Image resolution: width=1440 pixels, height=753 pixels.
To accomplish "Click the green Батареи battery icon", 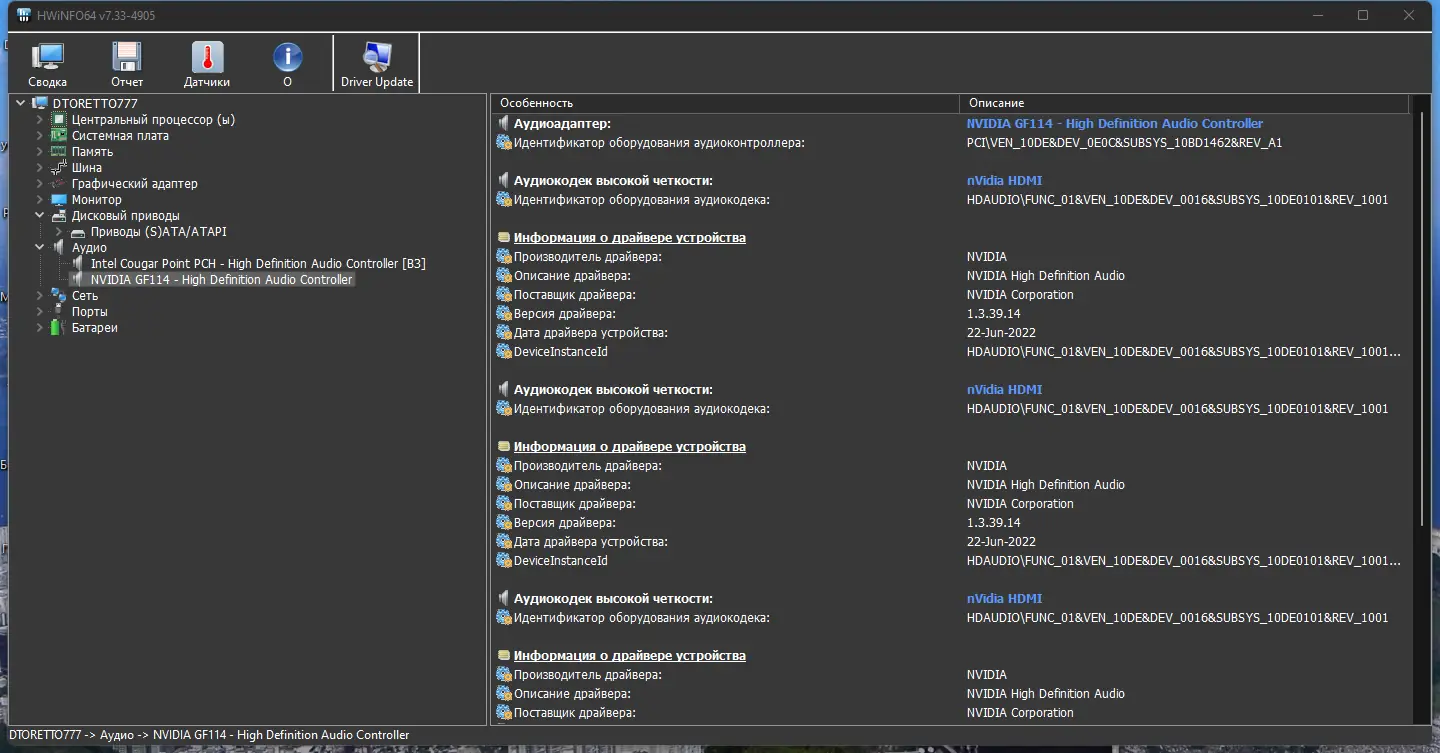I will click(x=59, y=327).
